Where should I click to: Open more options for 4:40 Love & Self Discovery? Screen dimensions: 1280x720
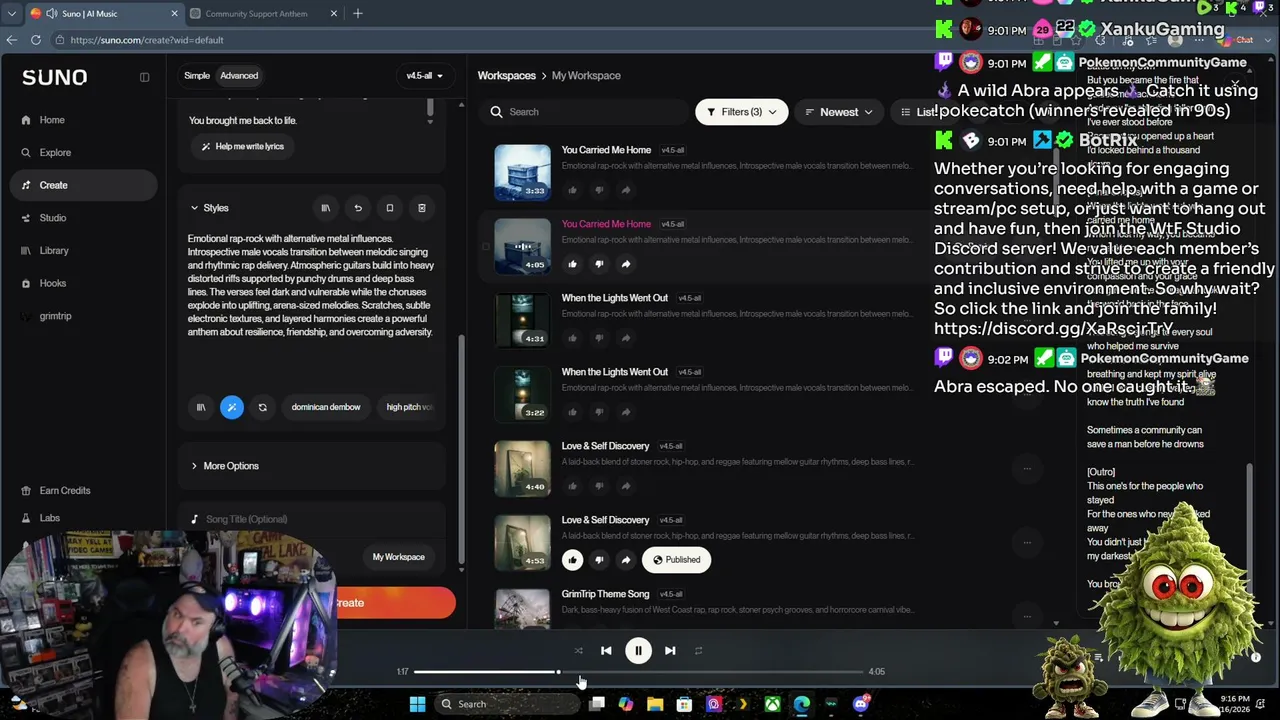[1027, 468]
